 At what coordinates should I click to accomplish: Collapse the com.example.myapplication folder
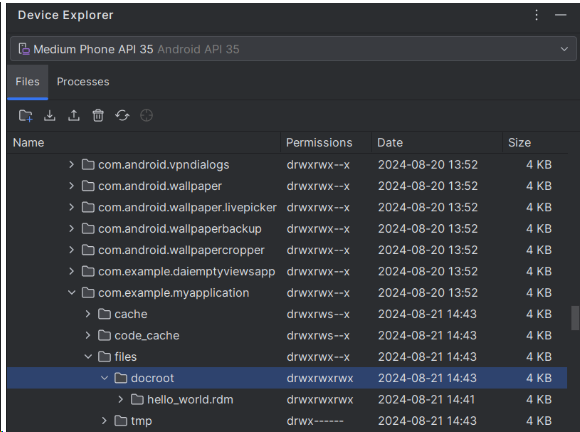(71, 293)
